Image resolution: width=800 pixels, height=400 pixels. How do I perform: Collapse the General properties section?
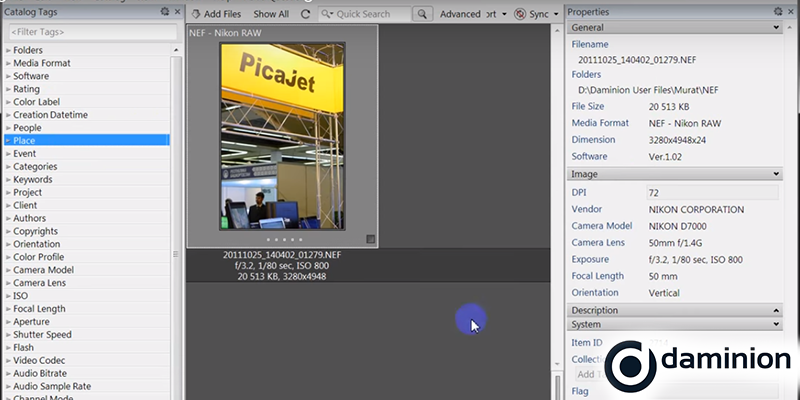click(776, 28)
